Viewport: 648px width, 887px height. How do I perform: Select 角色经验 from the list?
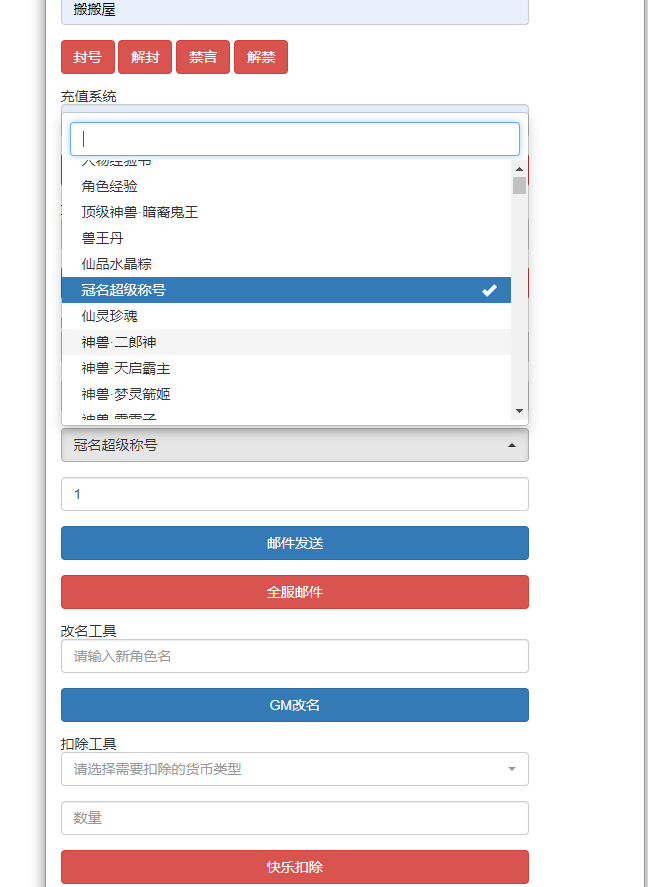(110, 186)
